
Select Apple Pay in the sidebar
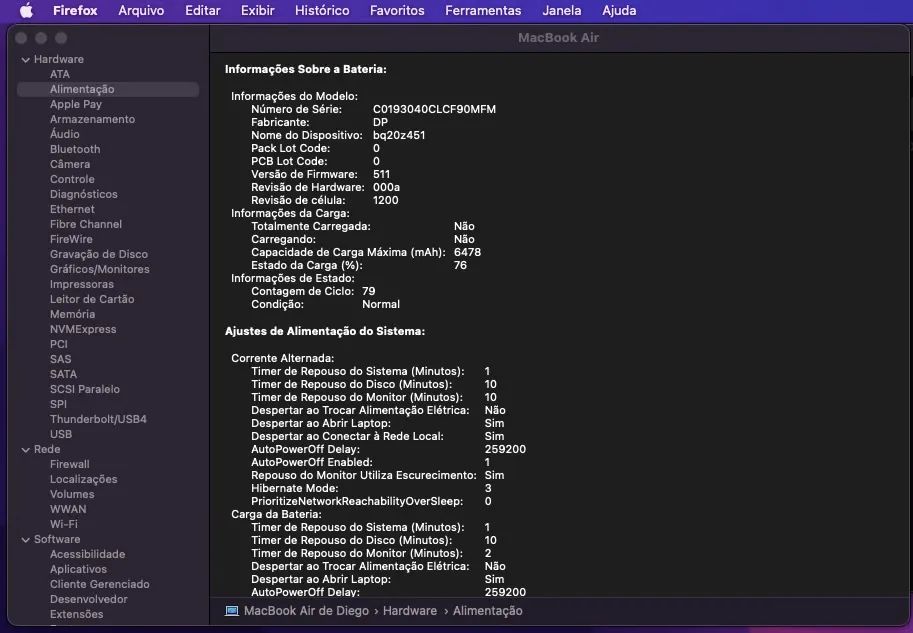point(76,104)
